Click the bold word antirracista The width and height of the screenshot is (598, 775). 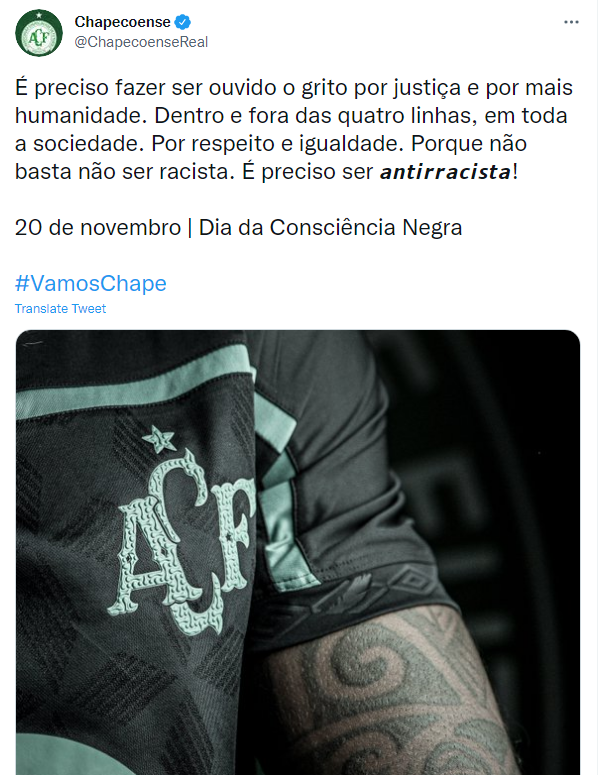point(445,172)
